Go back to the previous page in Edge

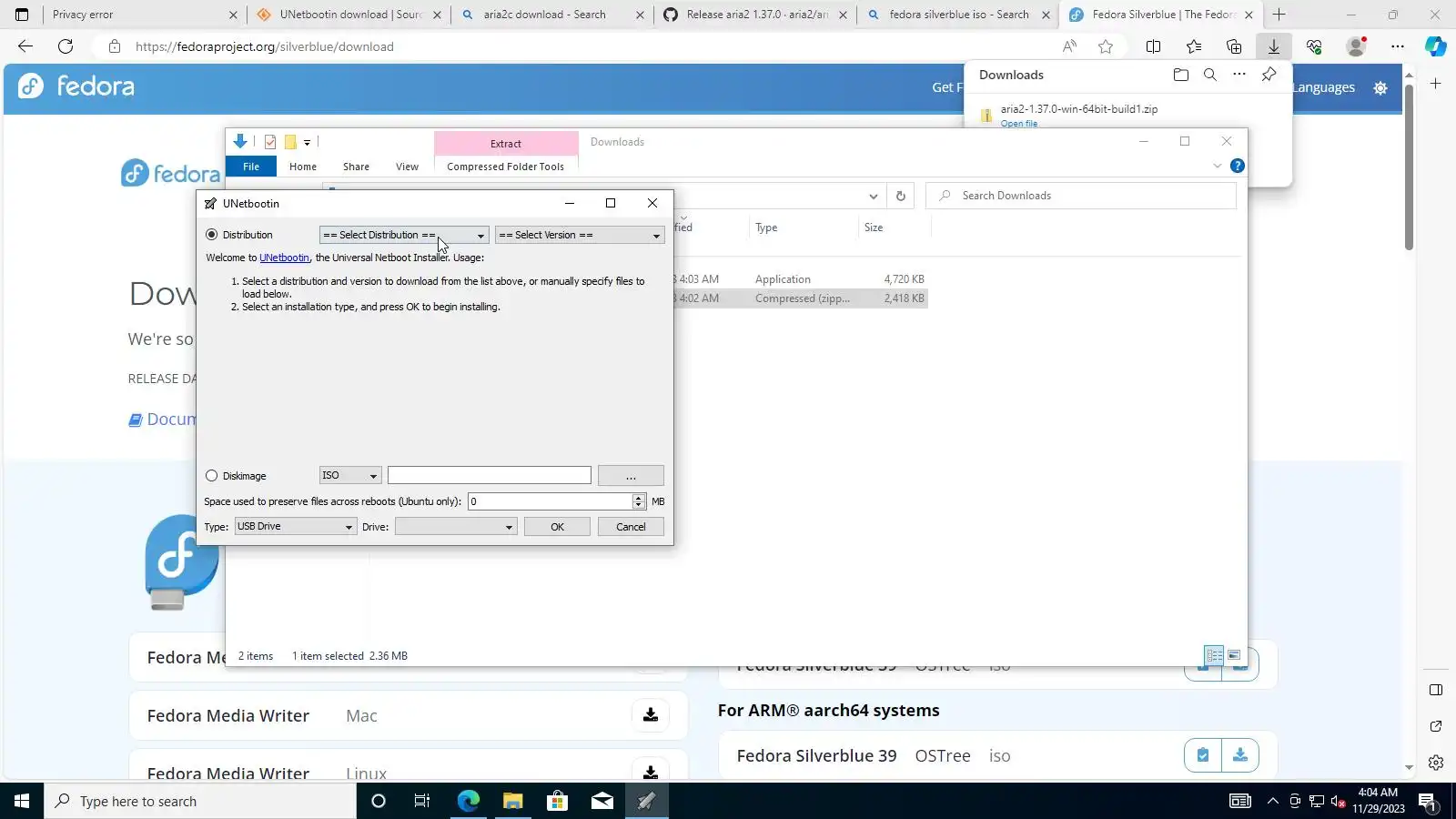click(x=25, y=46)
